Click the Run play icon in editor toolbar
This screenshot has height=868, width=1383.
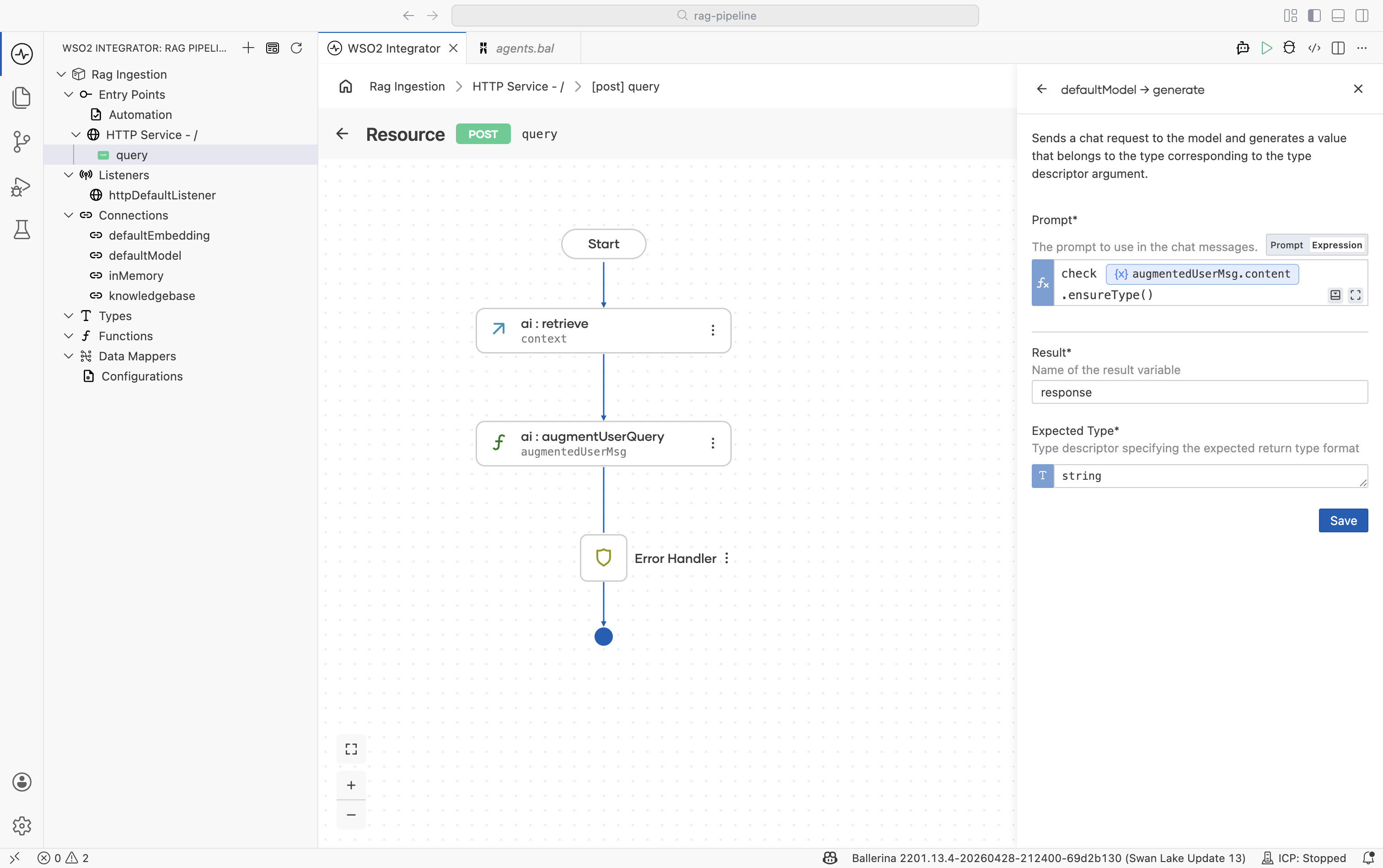click(x=1266, y=48)
